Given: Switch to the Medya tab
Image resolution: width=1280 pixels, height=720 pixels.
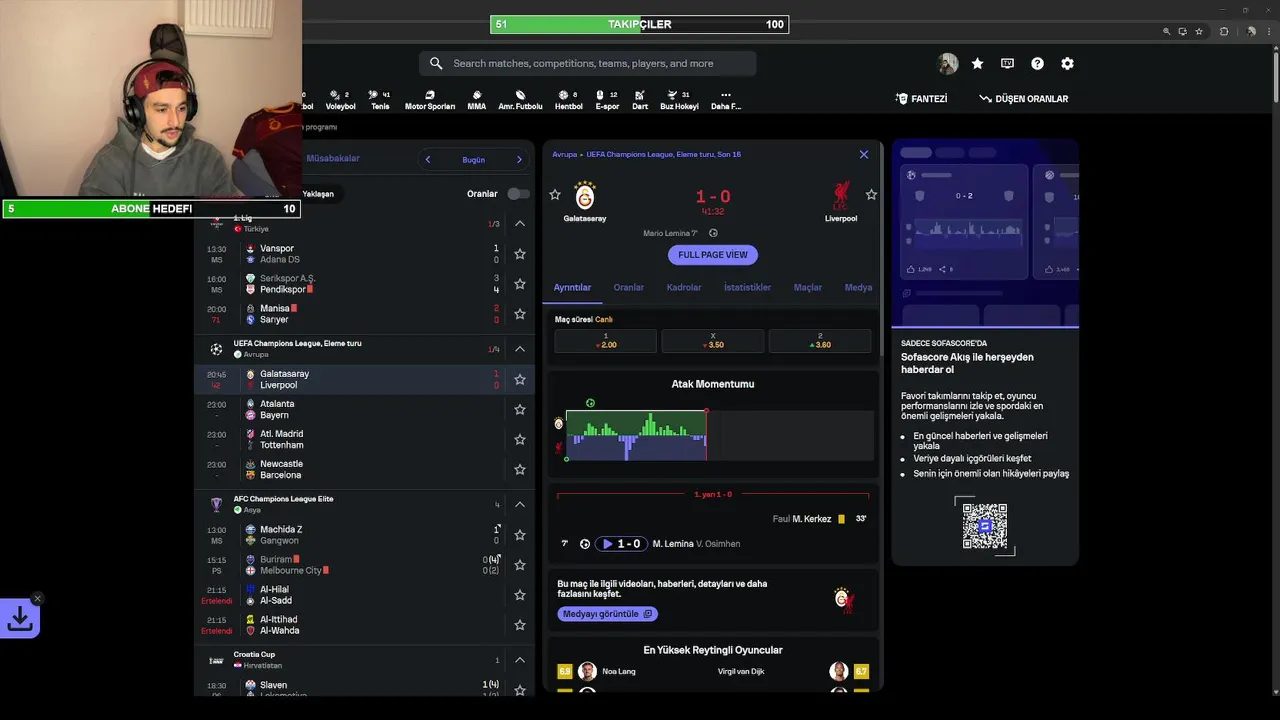Looking at the screenshot, I should 858,287.
